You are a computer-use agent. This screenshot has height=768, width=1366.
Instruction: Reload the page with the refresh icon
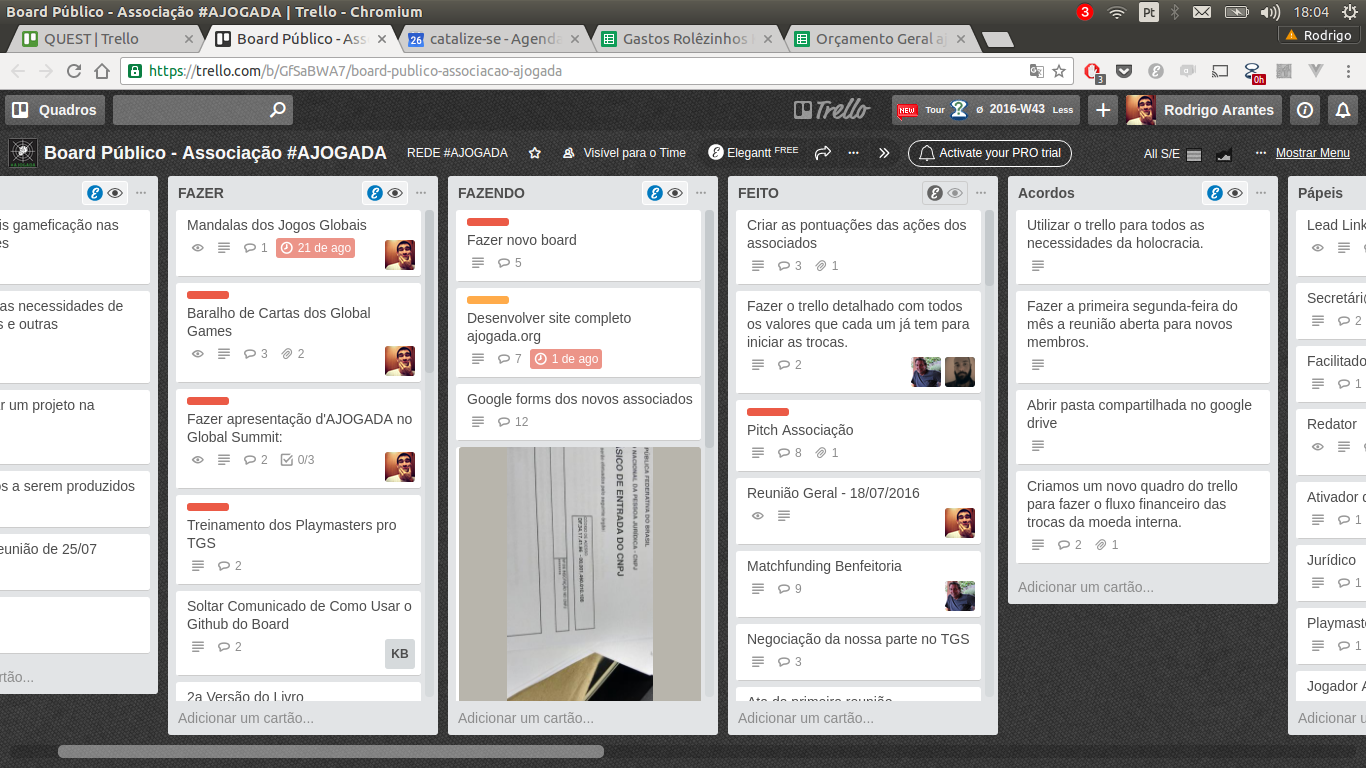click(73, 72)
